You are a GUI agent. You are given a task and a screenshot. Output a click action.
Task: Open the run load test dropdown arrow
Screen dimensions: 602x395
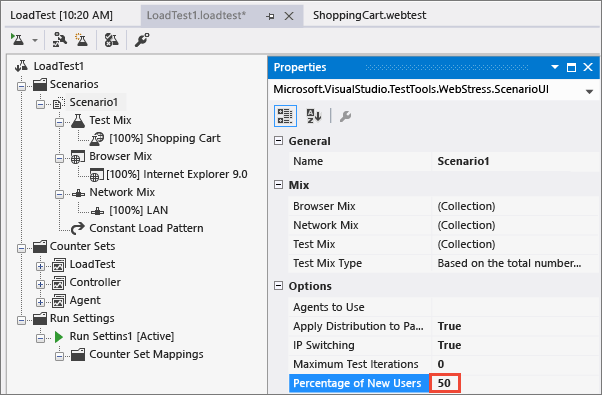35,40
